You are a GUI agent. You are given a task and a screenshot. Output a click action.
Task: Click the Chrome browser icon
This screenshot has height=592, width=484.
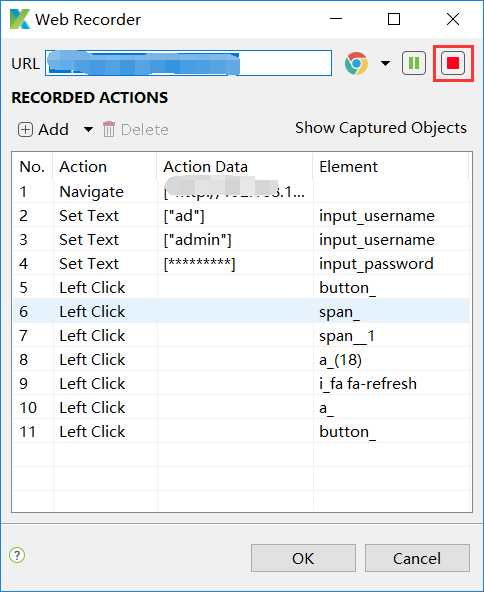point(356,63)
